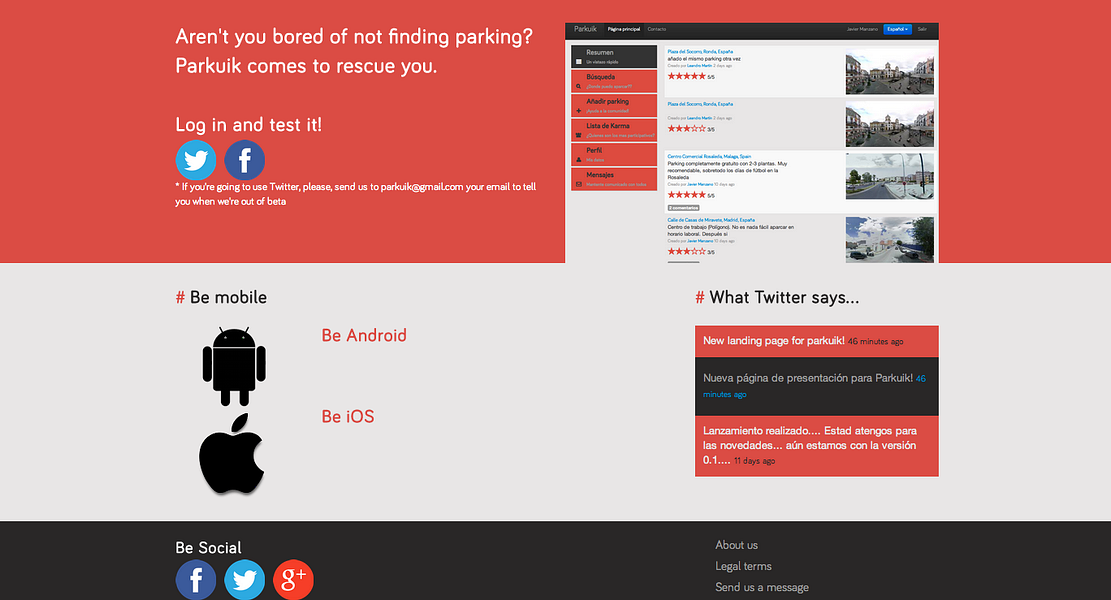Open Facebook in Be Social footer
The height and width of the screenshot is (600, 1111).
pos(196,579)
